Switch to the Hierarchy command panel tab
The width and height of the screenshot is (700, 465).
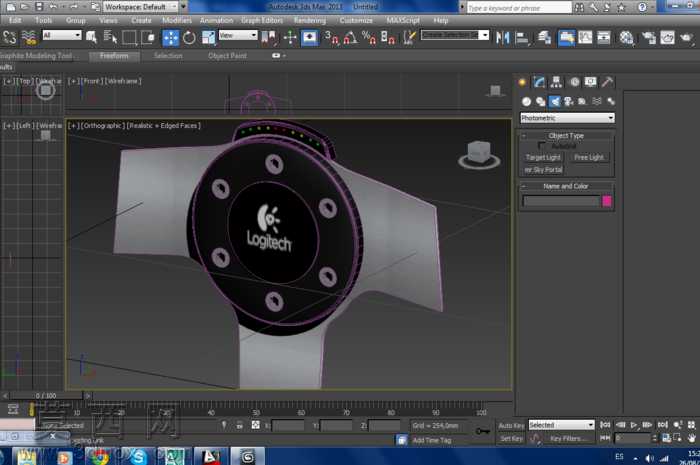pyautogui.click(x=556, y=82)
